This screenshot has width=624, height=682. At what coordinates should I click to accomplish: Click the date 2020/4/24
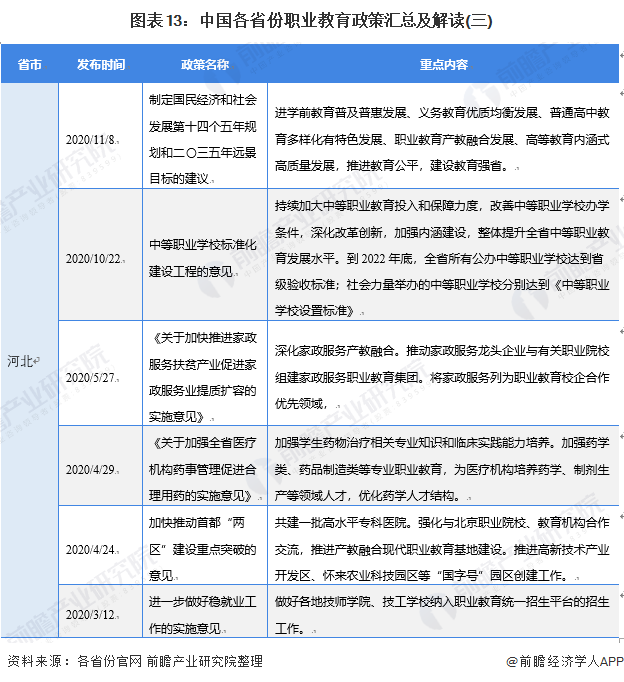click(91, 548)
